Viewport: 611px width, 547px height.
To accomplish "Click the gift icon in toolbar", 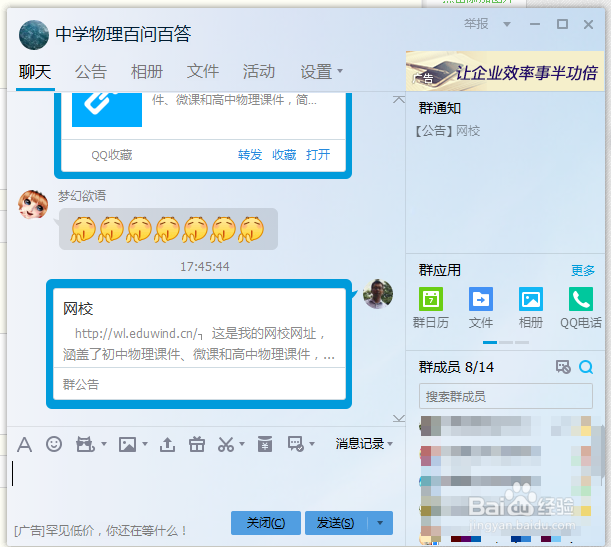I will coord(197,444).
